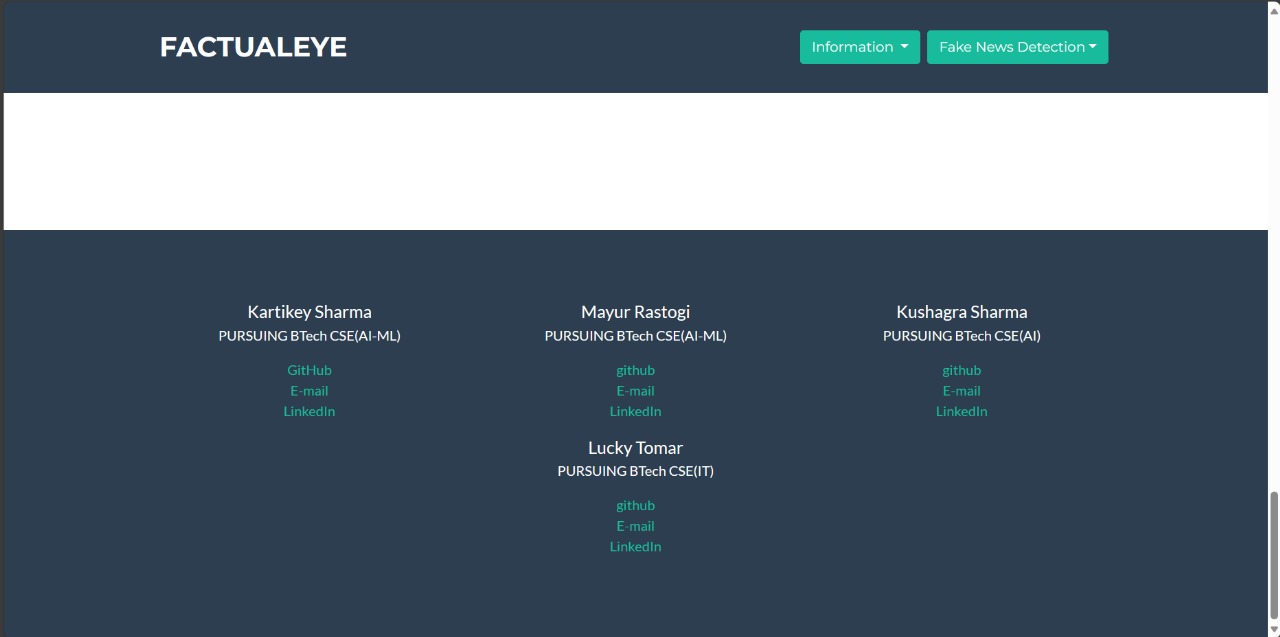Visit Kushagra Sharma's LinkedIn profile
Screen dimensions: 1280x637
point(961,411)
